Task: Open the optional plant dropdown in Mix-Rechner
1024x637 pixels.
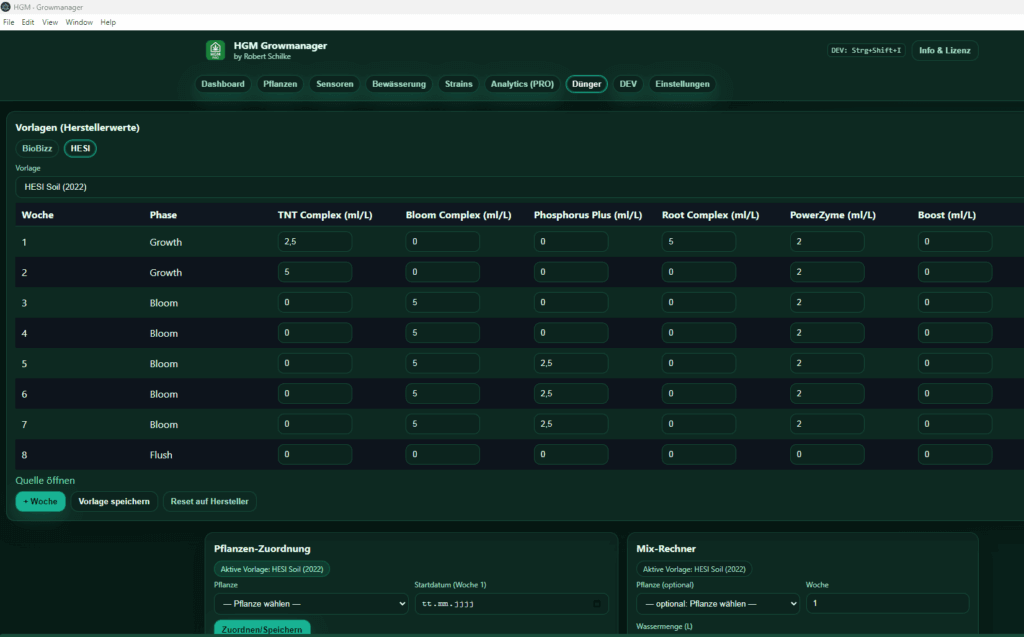Action: (715, 603)
